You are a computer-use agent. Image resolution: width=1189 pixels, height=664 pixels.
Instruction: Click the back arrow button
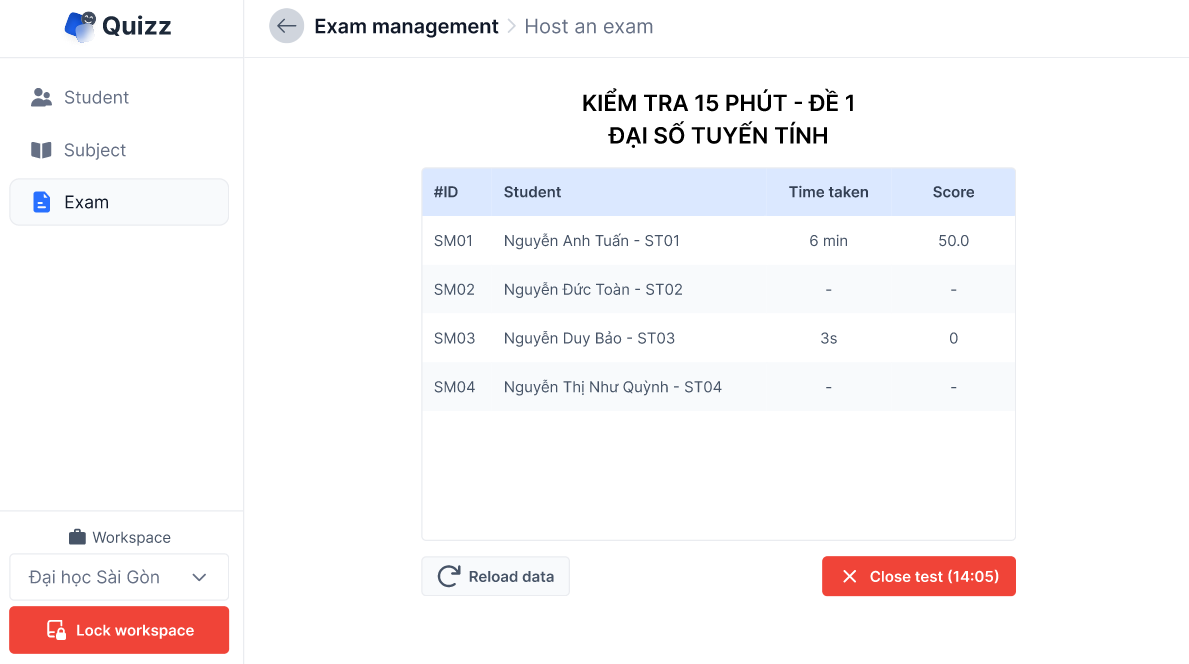[x=286, y=26]
